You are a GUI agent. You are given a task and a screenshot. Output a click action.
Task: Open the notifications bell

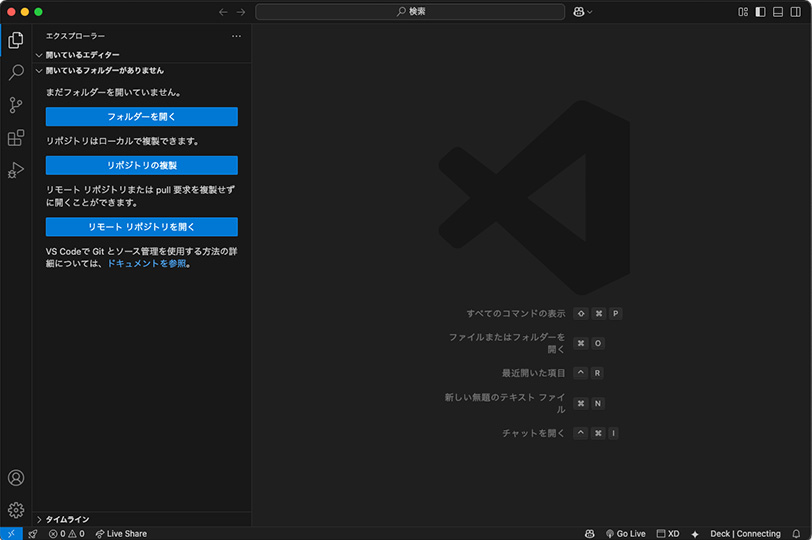796,534
